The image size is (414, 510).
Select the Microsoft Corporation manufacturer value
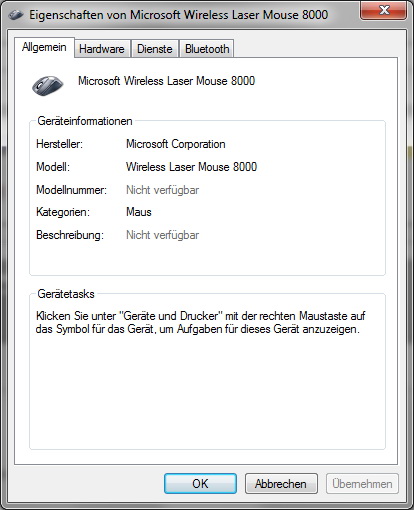pos(176,144)
